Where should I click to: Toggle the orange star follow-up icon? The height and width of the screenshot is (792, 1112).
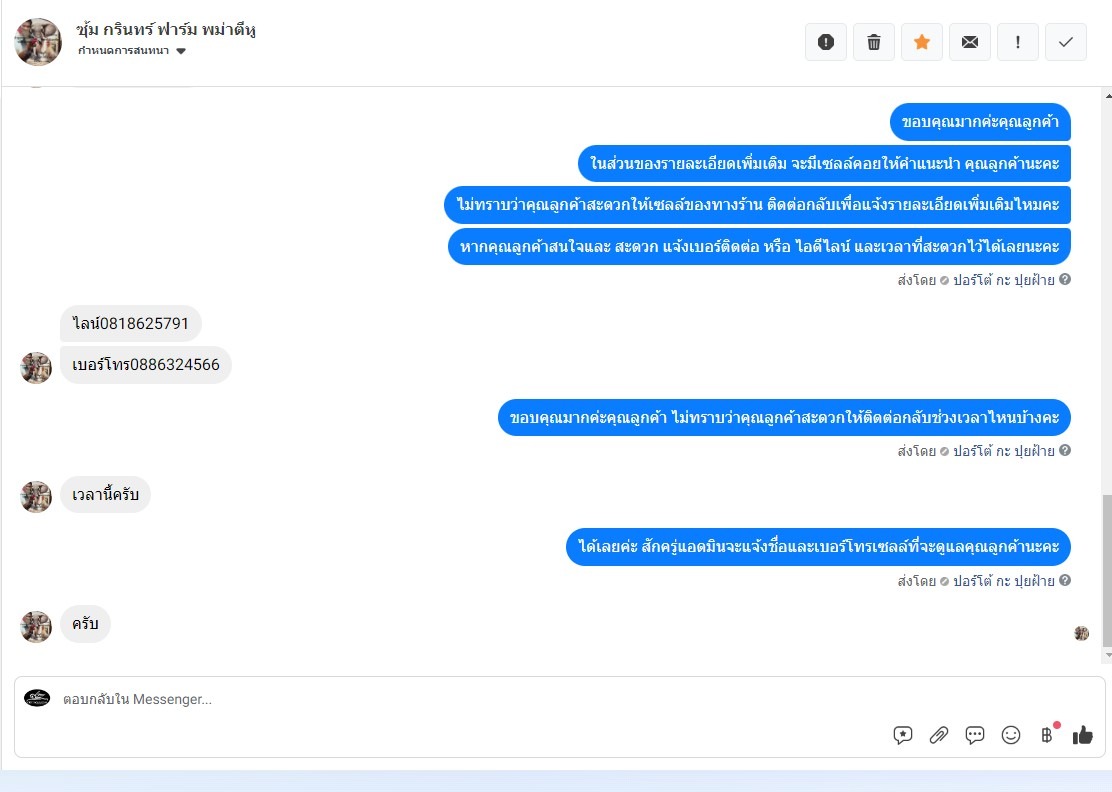tap(922, 42)
